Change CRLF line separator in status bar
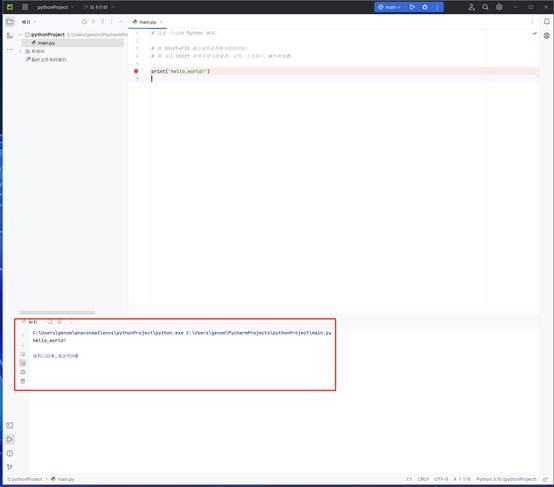The height and width of the screenshot is (487, 554). (423, 479)
